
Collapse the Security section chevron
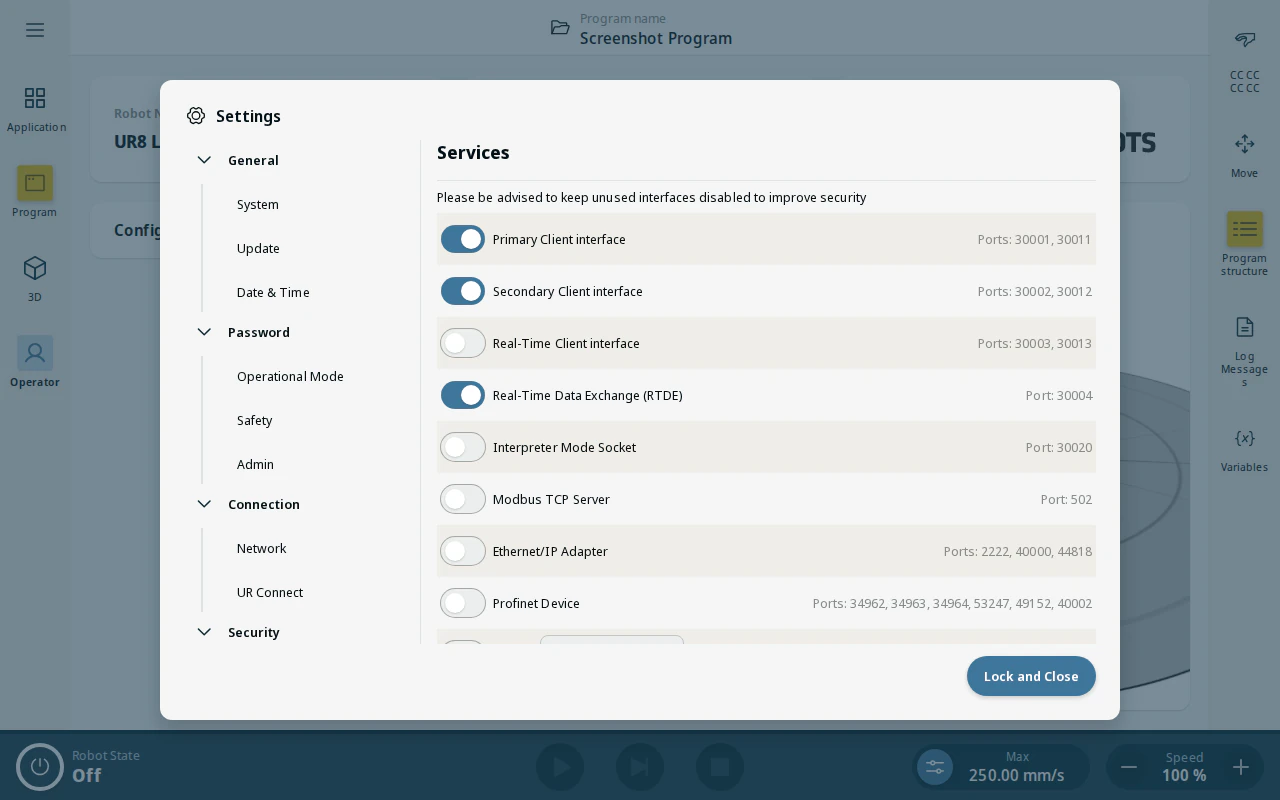tap(204, 632)
